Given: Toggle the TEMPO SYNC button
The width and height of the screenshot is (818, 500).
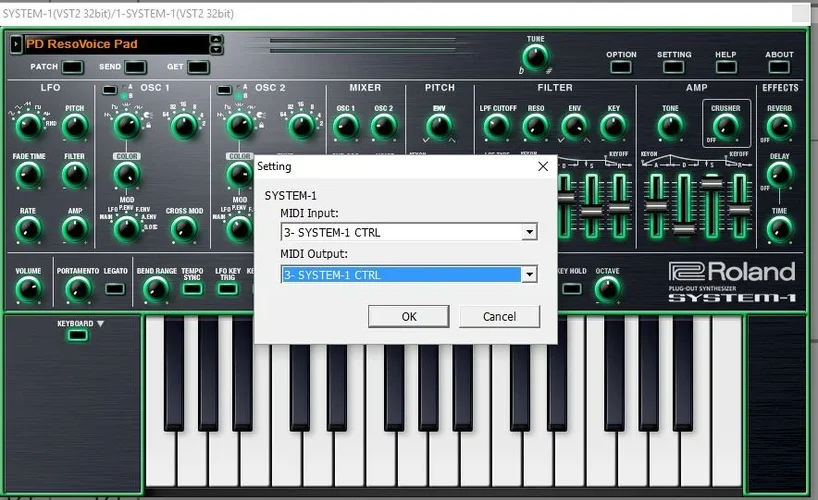Looking at the screenshot, I should tap(192, 289).
